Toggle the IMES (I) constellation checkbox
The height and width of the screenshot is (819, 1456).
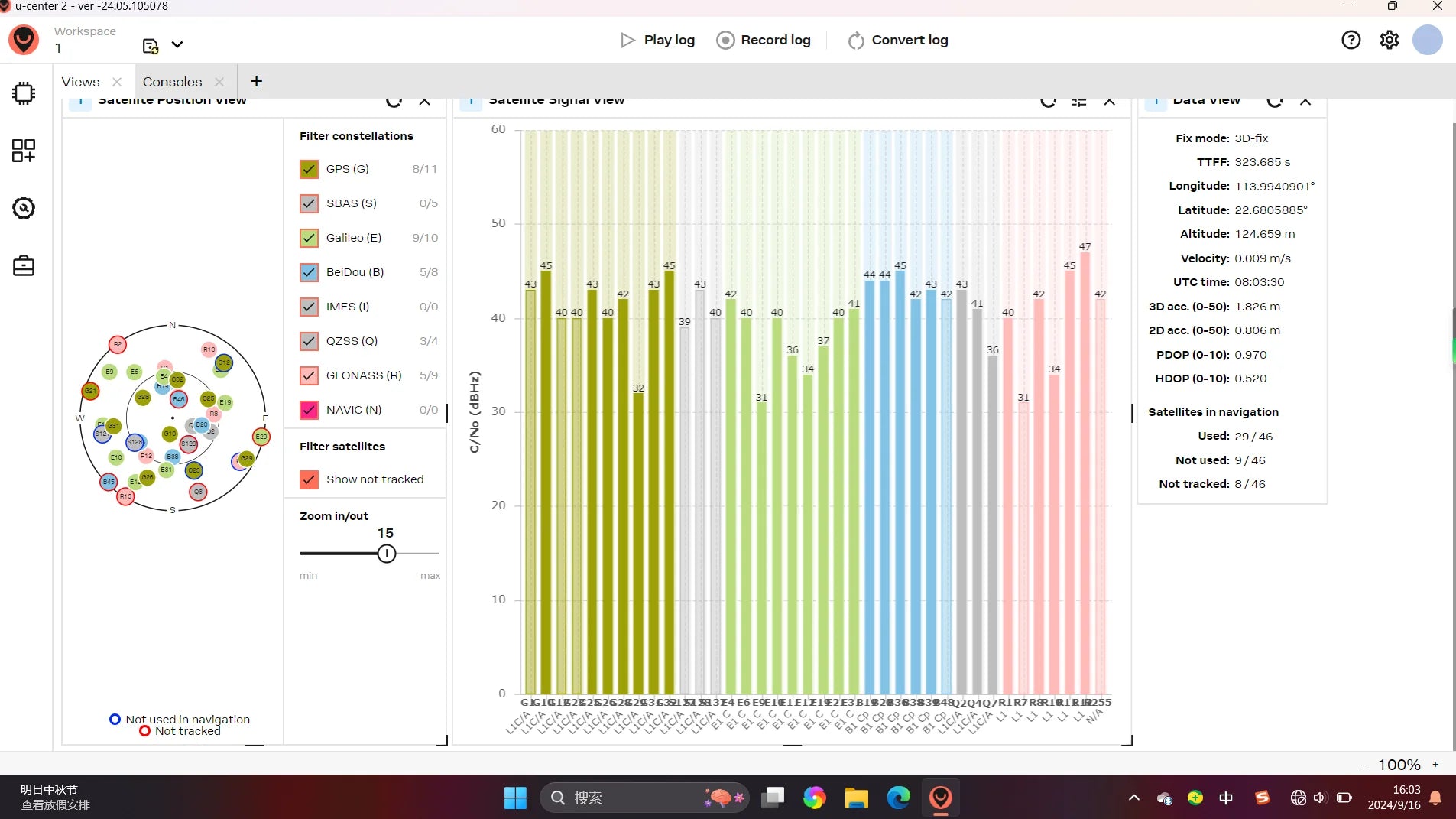click(309, 307)
